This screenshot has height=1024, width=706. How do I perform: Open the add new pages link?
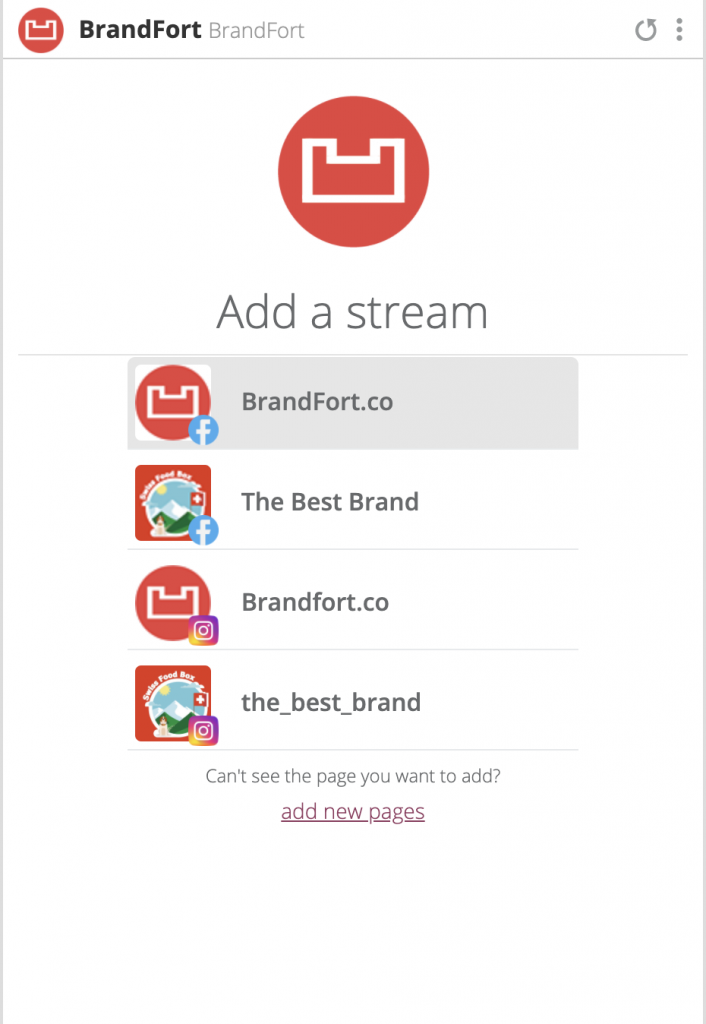[x=353, y=812]
